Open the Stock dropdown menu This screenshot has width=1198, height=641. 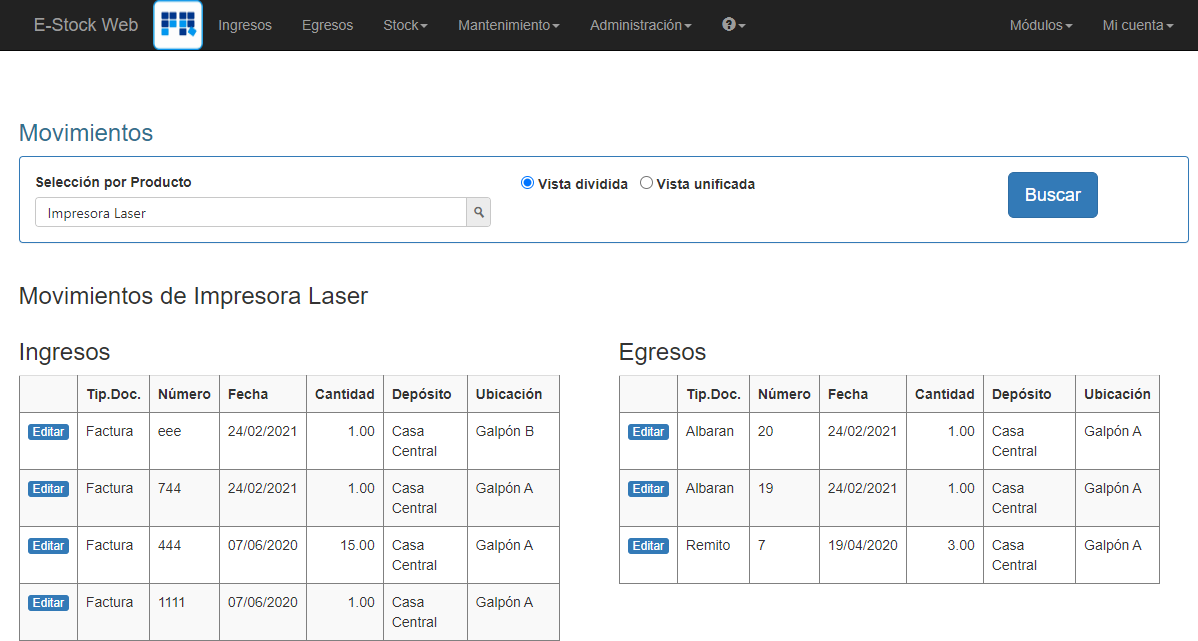click(x=405, y=25)
